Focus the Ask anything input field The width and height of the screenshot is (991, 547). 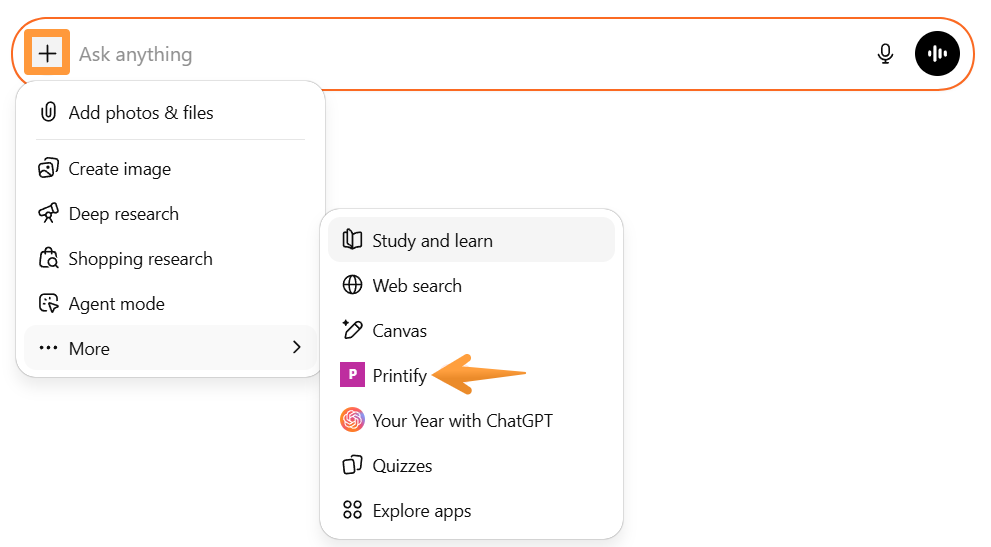tap(471, 54)
